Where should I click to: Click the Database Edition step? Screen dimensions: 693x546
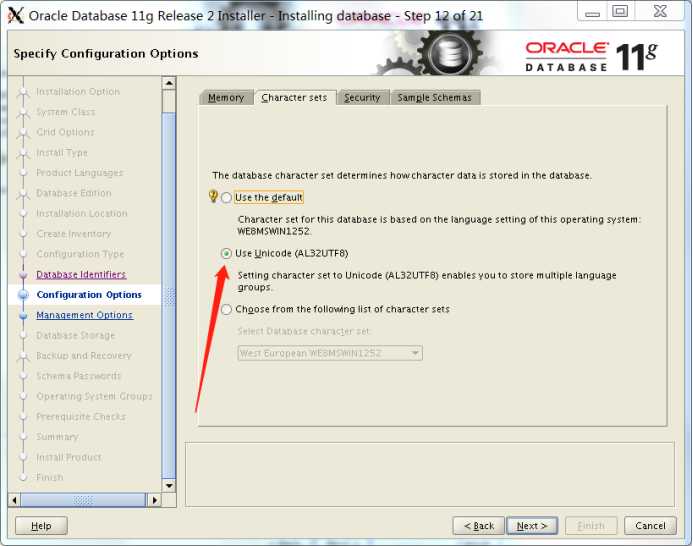click(x=73, y=193)
